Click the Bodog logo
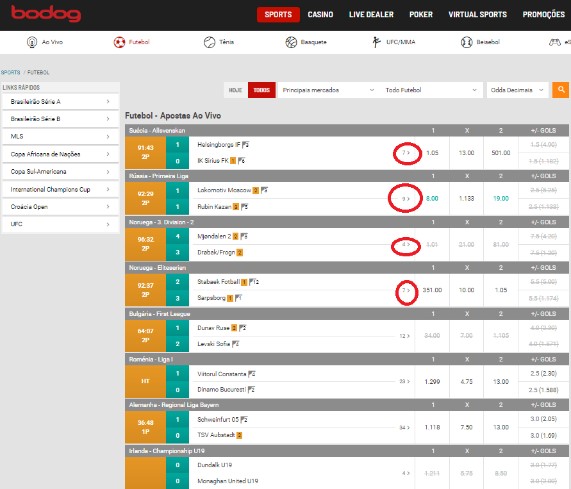Viewport: 571px width, 489px height. click(x=46, y=14)
